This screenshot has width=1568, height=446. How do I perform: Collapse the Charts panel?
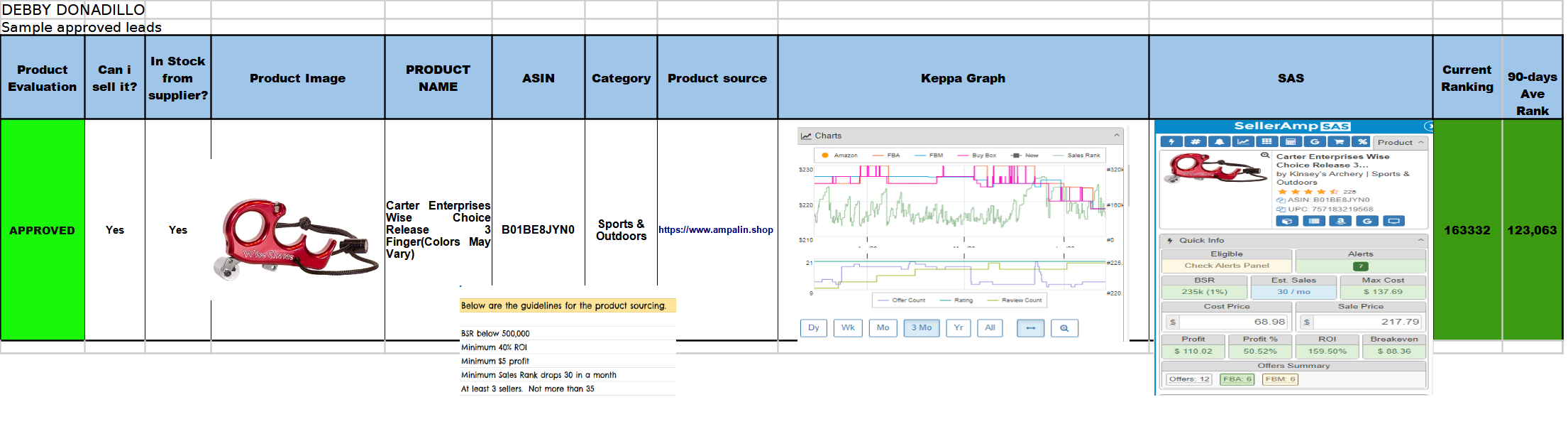point(1116,136)
